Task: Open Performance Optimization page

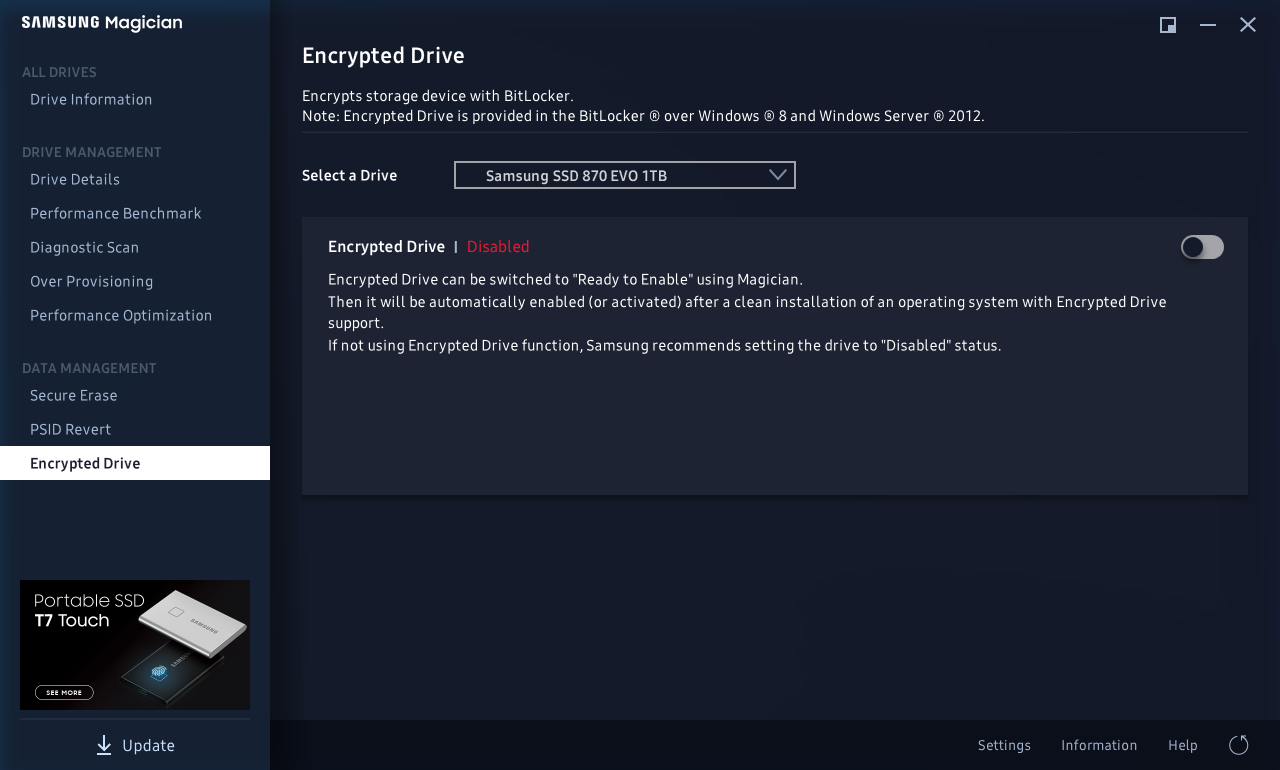Action: tap(121, 315)
